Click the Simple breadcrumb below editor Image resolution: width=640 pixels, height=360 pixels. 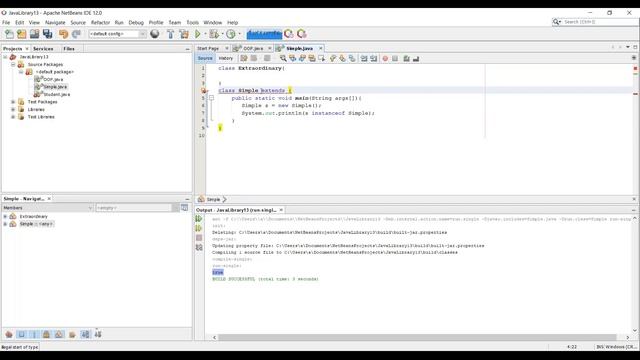213,200
